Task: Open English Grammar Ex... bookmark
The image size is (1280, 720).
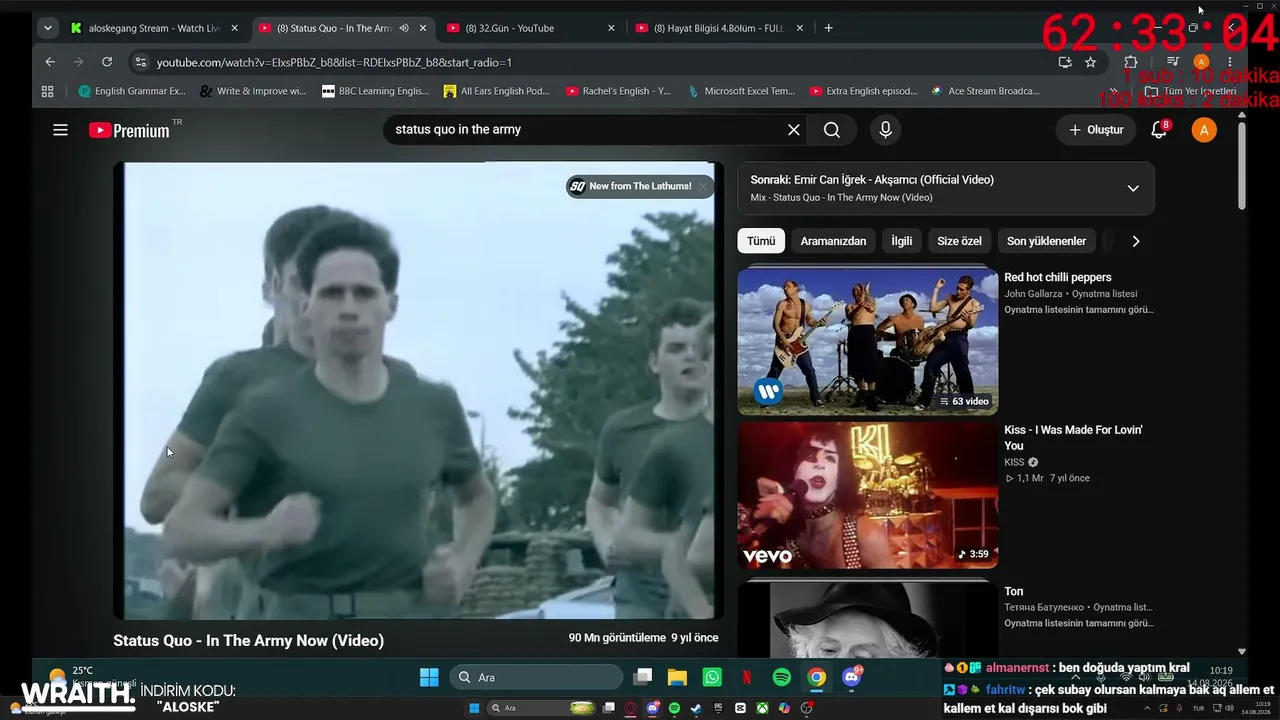Action: (x=132, y=91)
